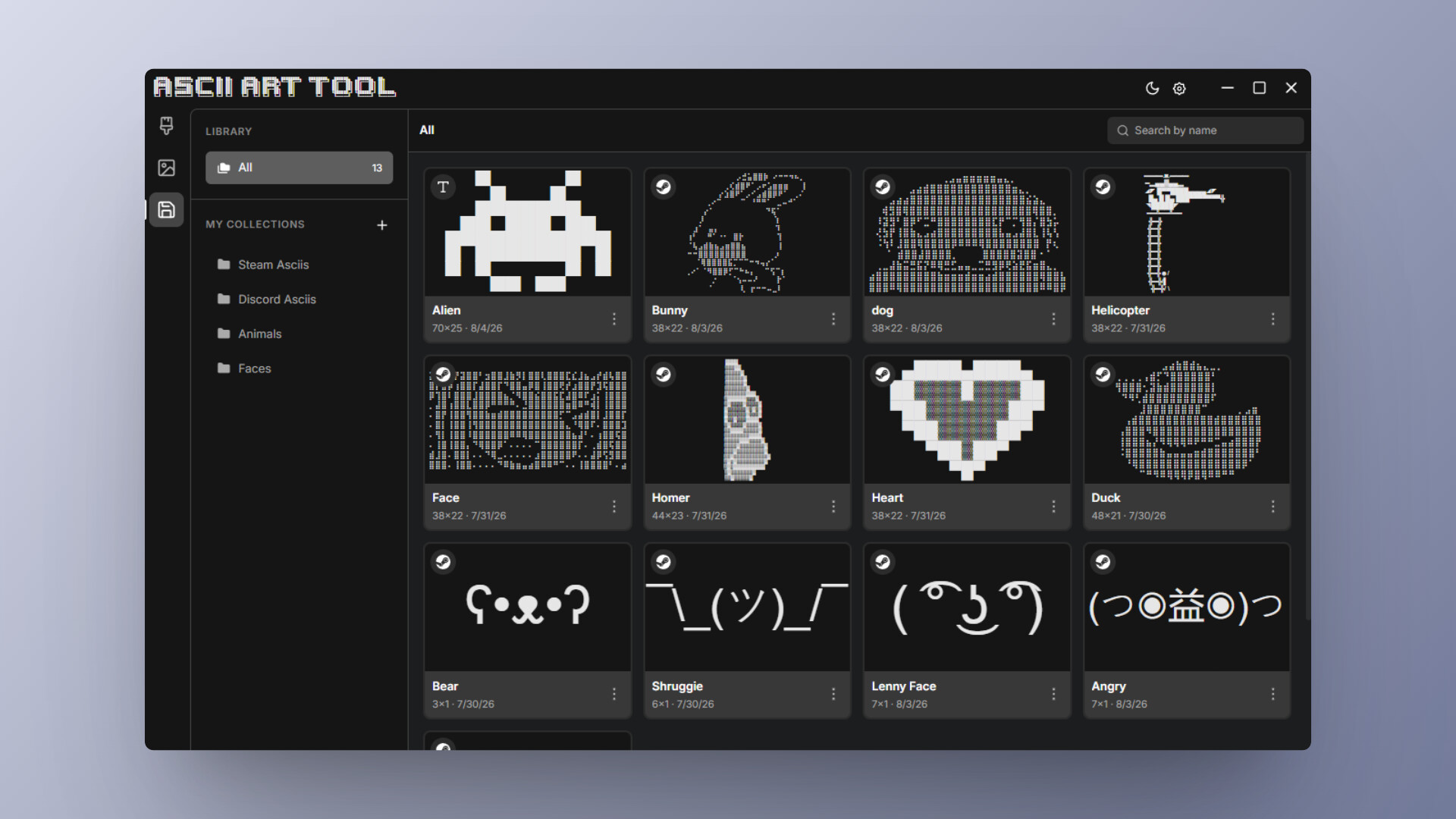The image size is (1456, 819).
Task: Open the dog card options menu
Action: [1053, 319]
